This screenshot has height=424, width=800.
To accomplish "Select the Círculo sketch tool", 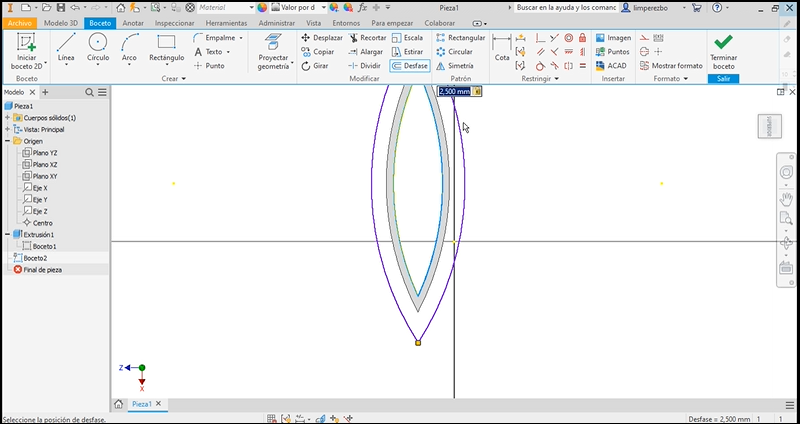I will coord(97,49).
